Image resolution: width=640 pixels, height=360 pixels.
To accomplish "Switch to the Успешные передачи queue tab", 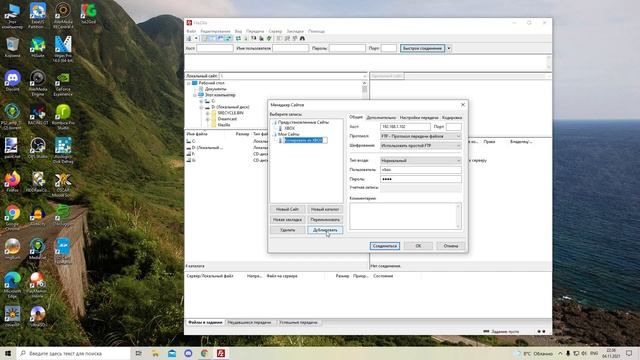I will (298, 322).
